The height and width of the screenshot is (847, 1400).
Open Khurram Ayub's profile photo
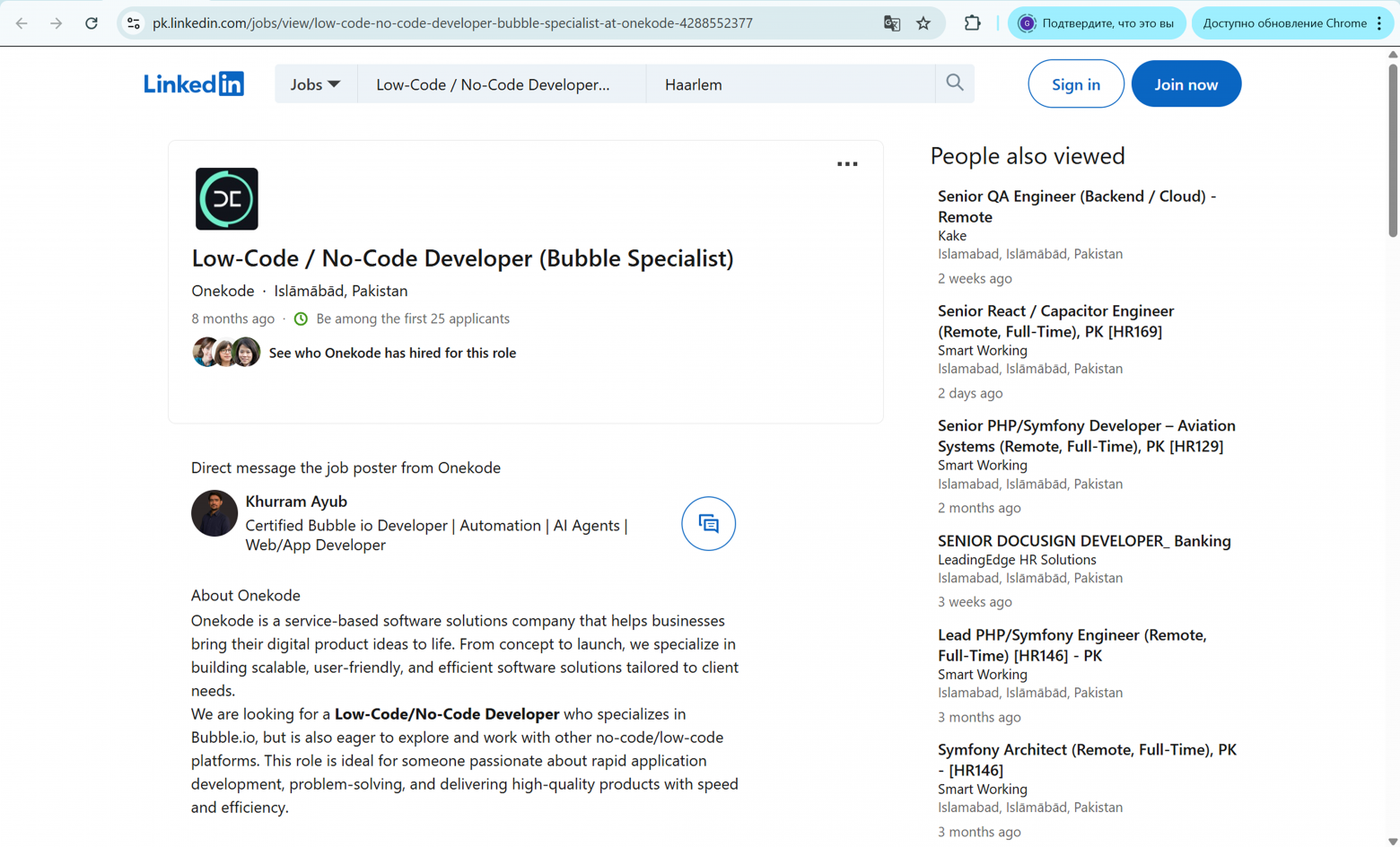[x=214, y=513]
